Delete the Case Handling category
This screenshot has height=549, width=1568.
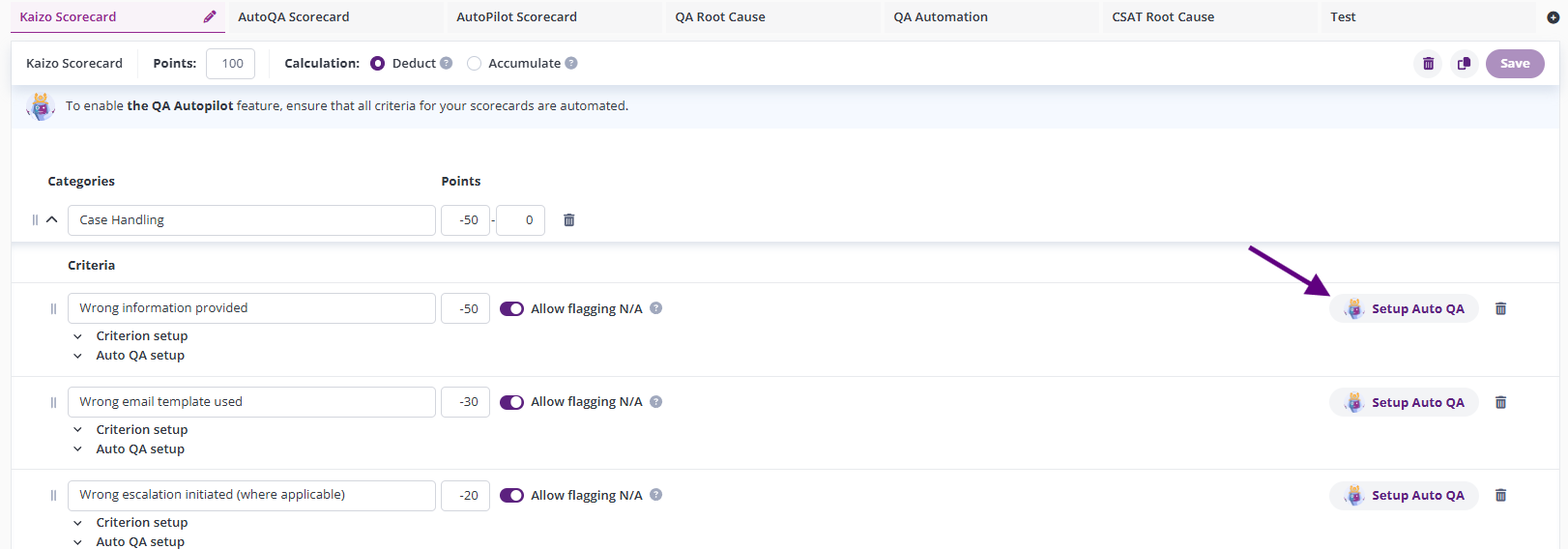(x=569, y=220)
